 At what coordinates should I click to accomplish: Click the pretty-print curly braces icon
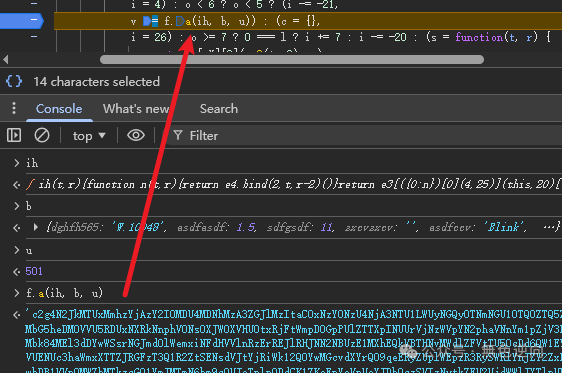pos(14,81)
